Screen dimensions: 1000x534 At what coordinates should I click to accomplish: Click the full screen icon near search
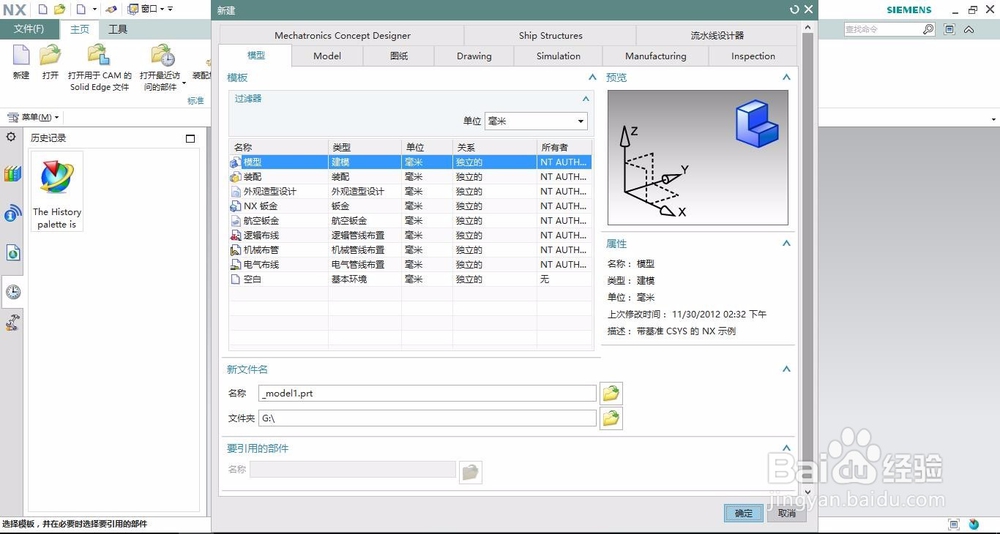click(950, 29)
